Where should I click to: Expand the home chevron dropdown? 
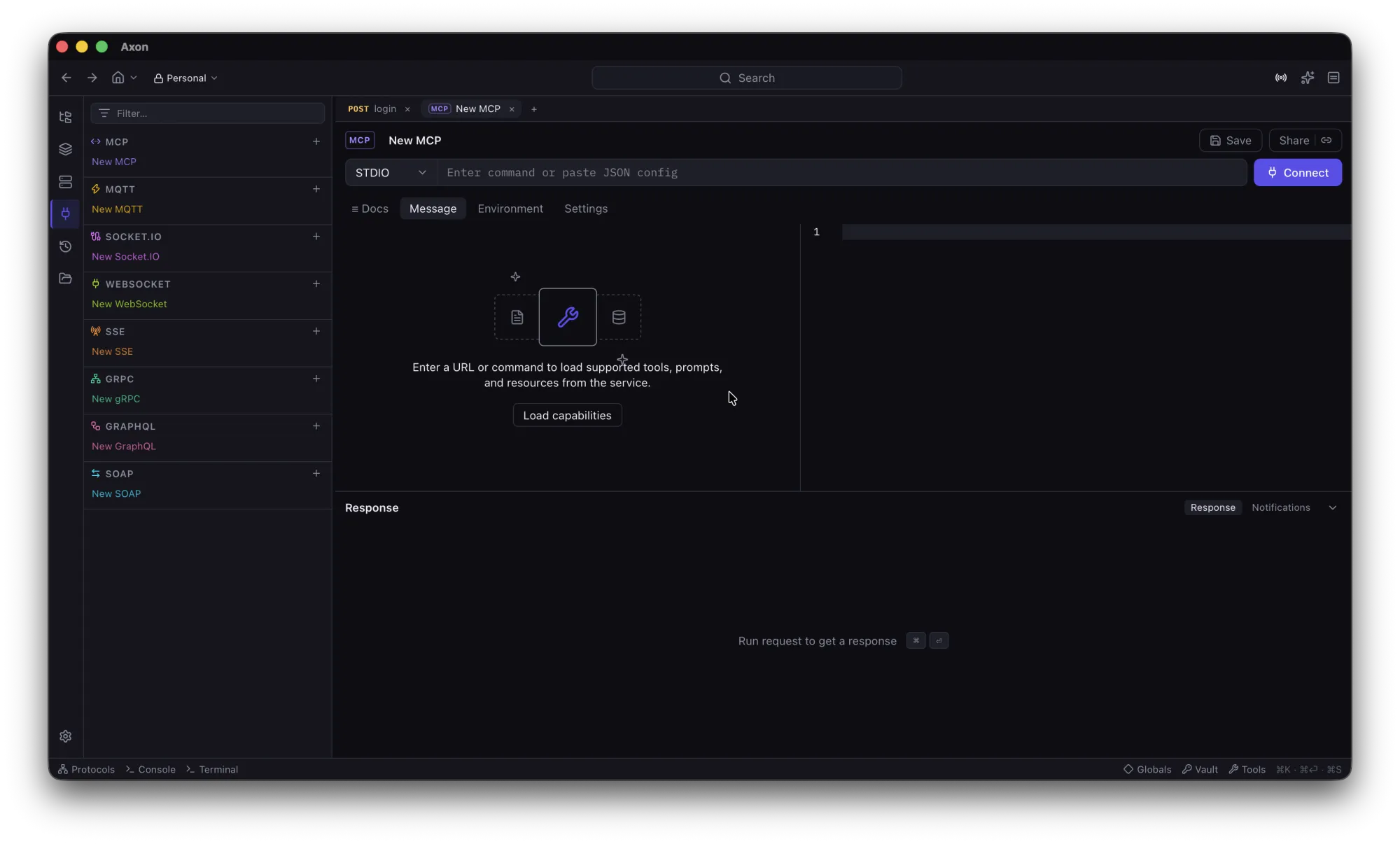click(134, 78)
